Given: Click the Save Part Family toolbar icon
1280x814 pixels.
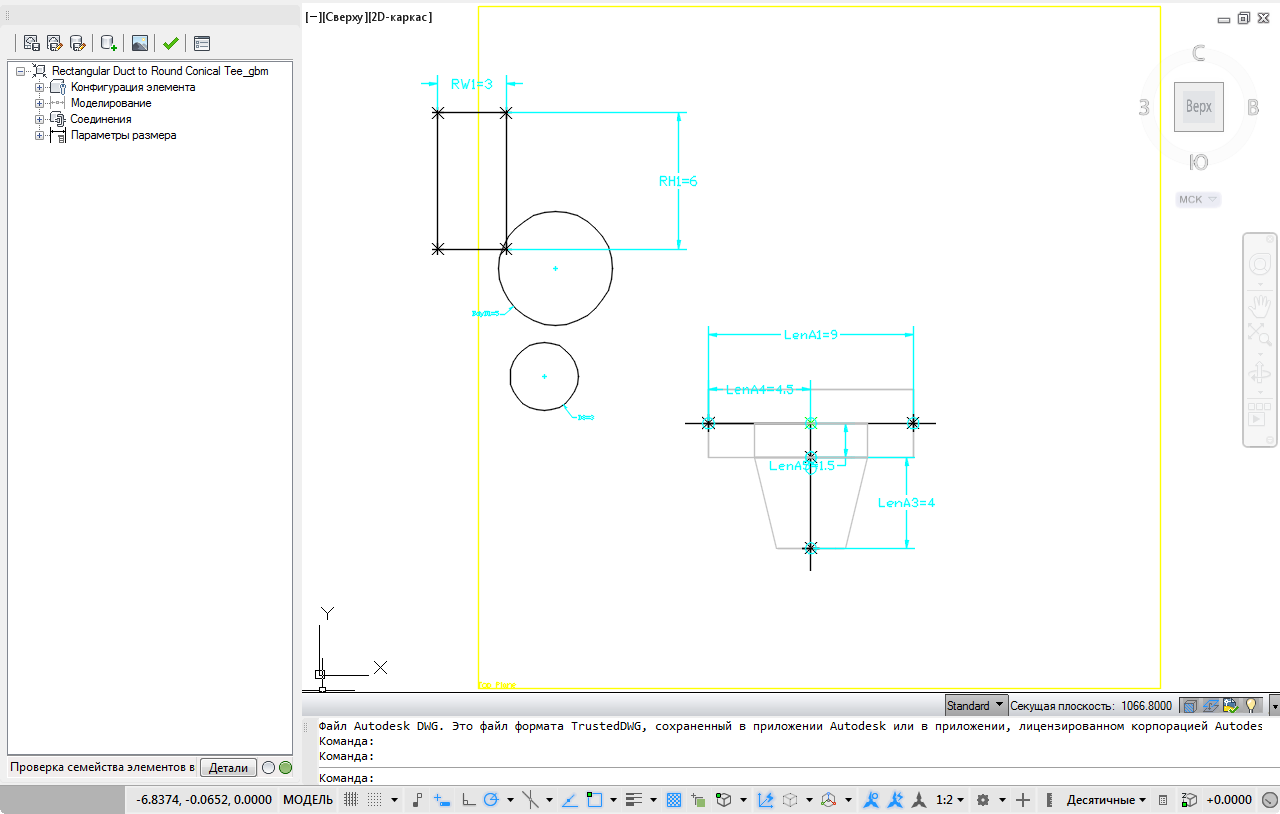Looking at the screenshot, I should (31, 43).
